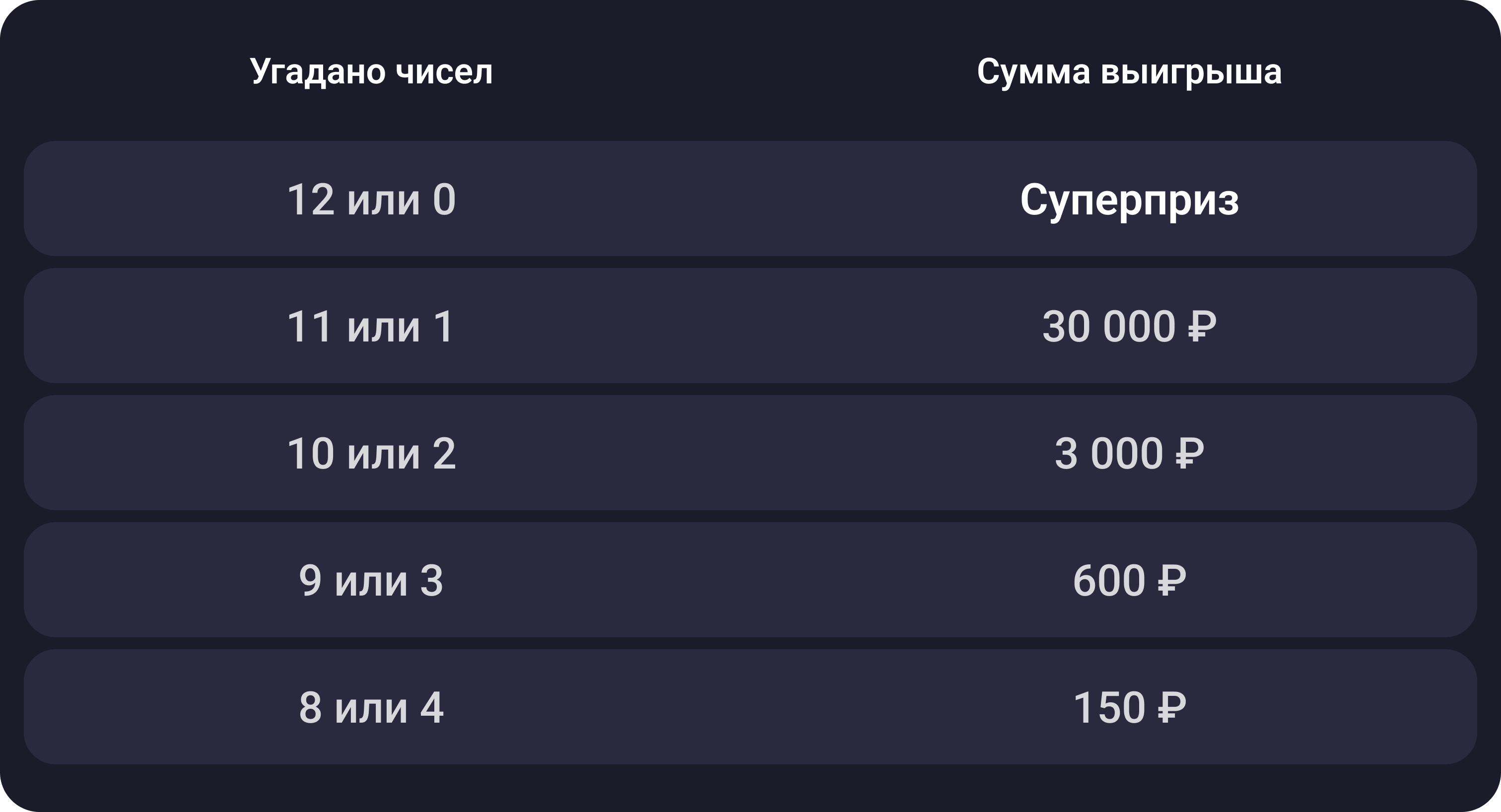The width and height of the screenshot is (1501, 812).
Task: Click the digit 0 in the Суперприз row
Action: 443,200
